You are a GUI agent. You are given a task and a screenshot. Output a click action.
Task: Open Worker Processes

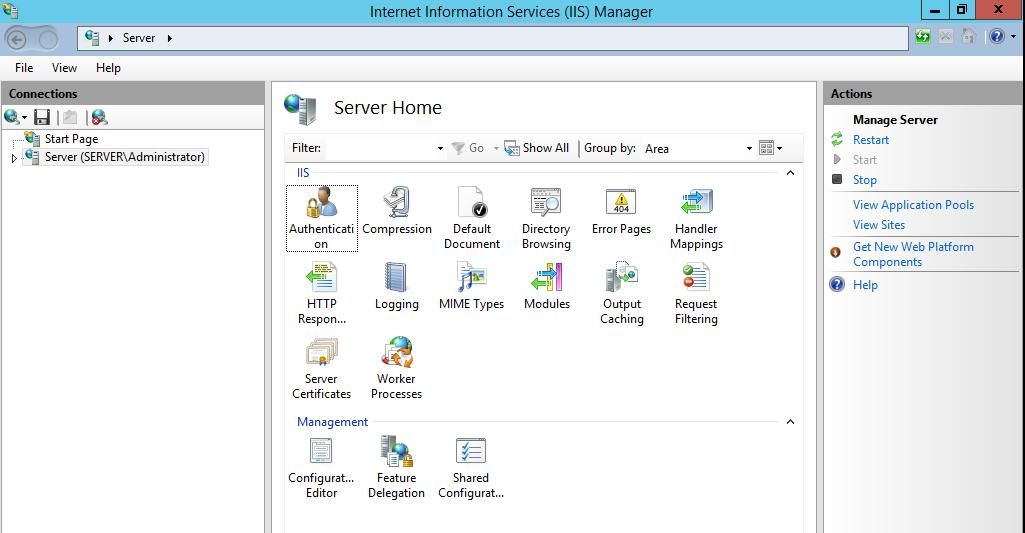396,368
